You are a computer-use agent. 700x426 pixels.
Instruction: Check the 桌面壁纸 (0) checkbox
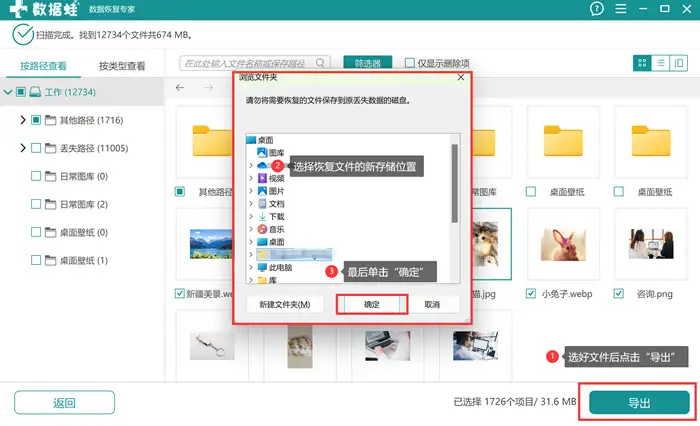[x=36, y=232]
